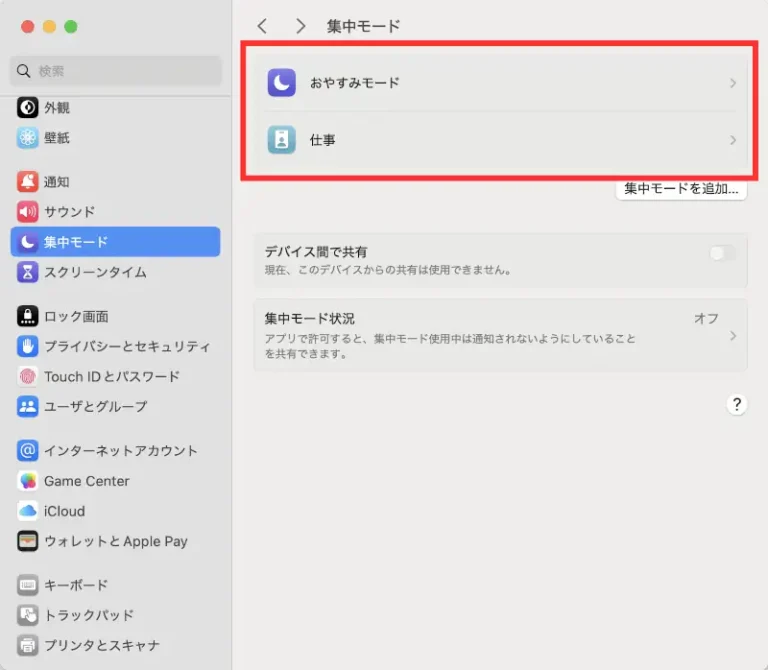Screen dimensions: 768x670
Task: Click the Game Center colorful icon
Action: [x=27, y=481]
